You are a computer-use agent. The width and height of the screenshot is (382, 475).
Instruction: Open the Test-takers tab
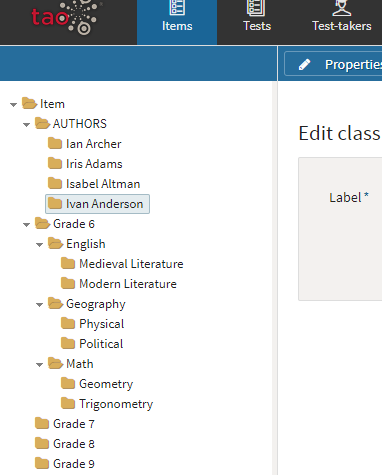pyautogui.click(x=342, y=22)
